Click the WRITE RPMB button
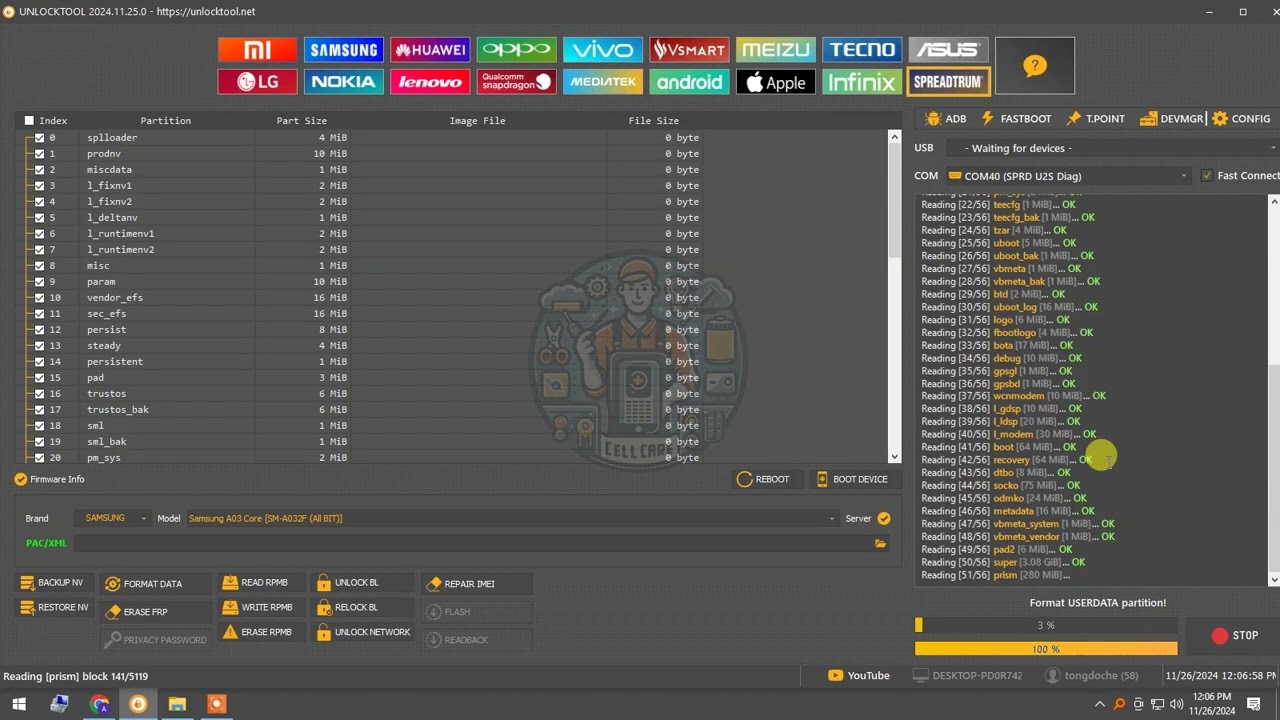Viewport: 1280px width, 720px height. 258,608
